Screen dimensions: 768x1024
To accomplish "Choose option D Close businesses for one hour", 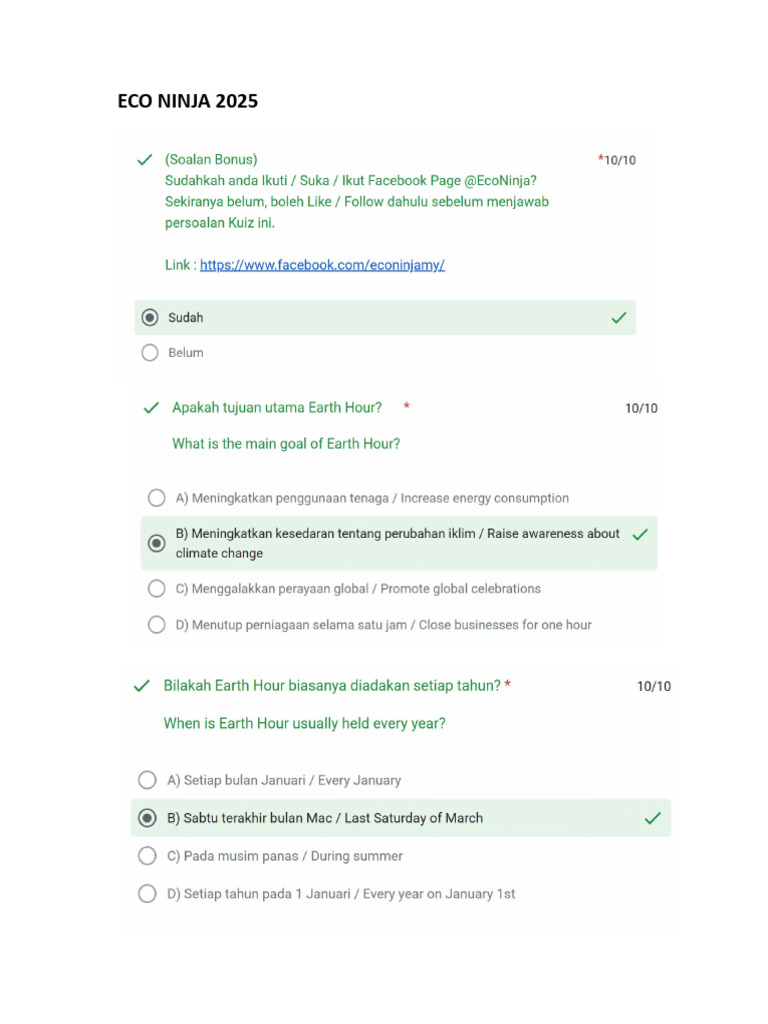I will [x=157, y=625].
